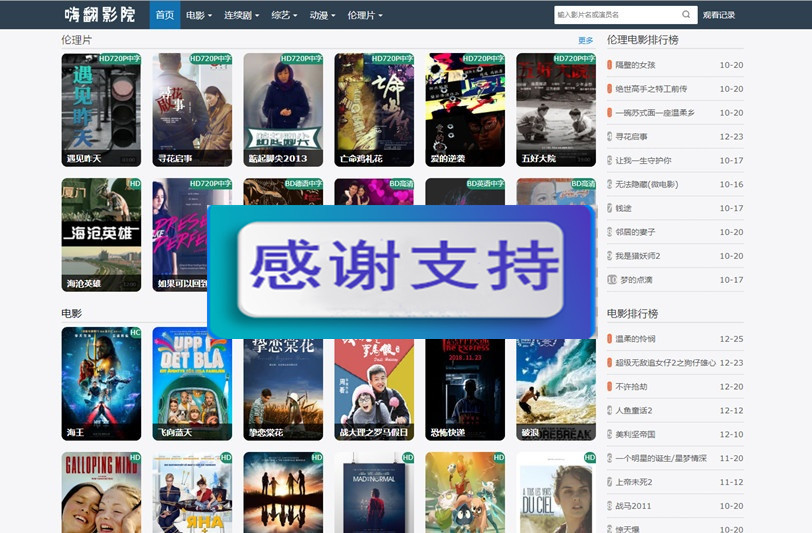Click 温柔的怜悯 in movie ranking
812x533 pixels.
coord(635,339)
